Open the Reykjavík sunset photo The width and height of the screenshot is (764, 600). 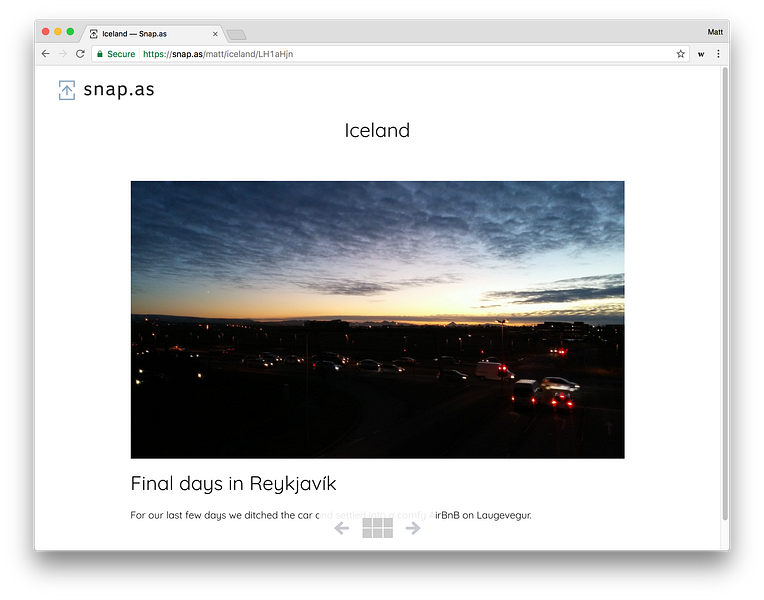coord(378,320)
